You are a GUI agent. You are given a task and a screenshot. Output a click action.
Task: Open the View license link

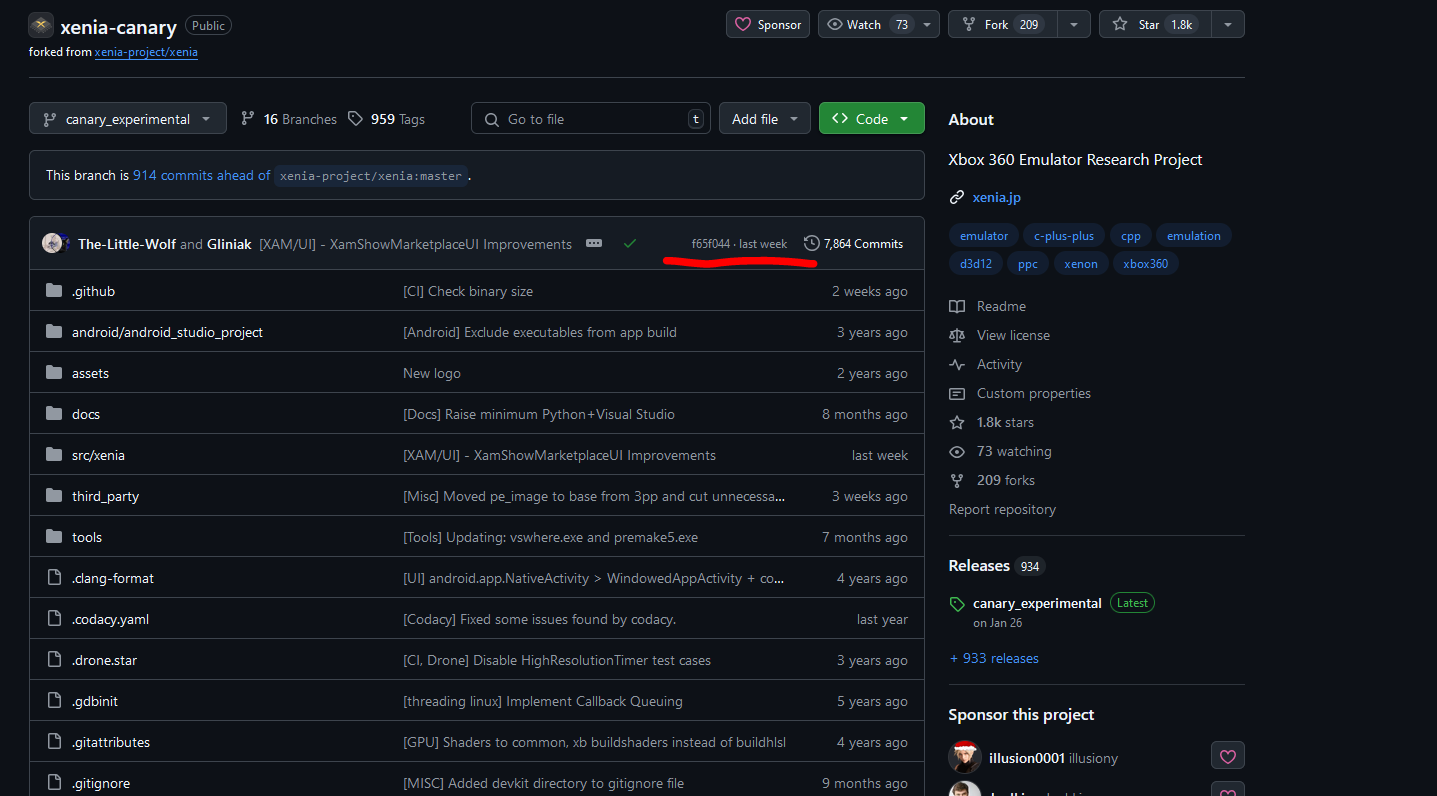[x=1013, y=335]
